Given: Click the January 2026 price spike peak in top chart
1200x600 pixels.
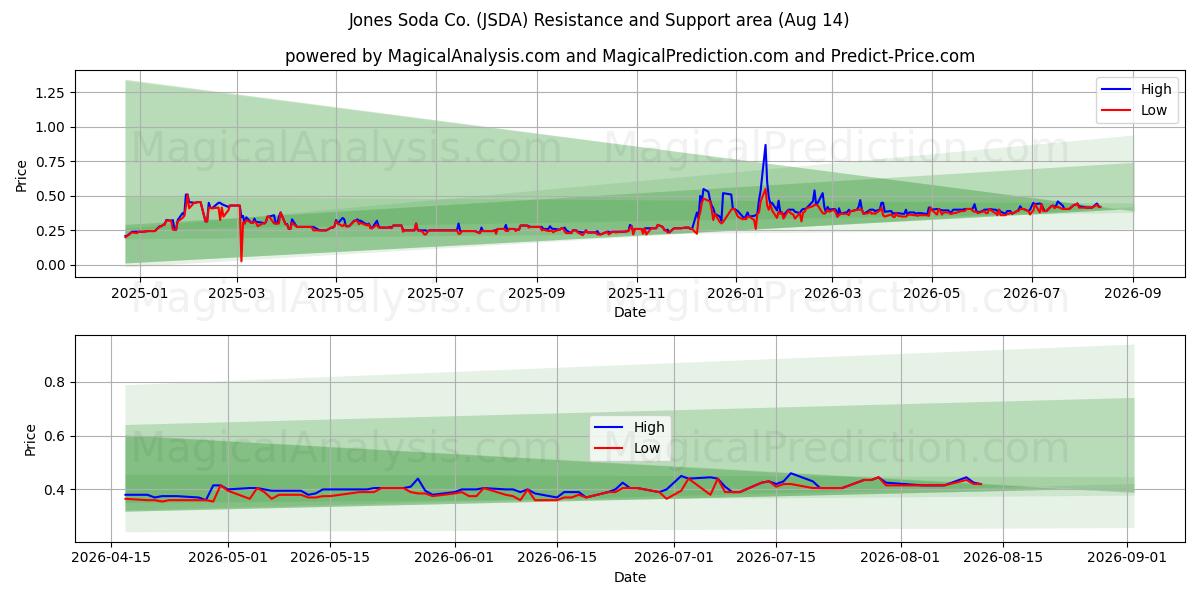Looking at the screenshot, I should (766, 145).
